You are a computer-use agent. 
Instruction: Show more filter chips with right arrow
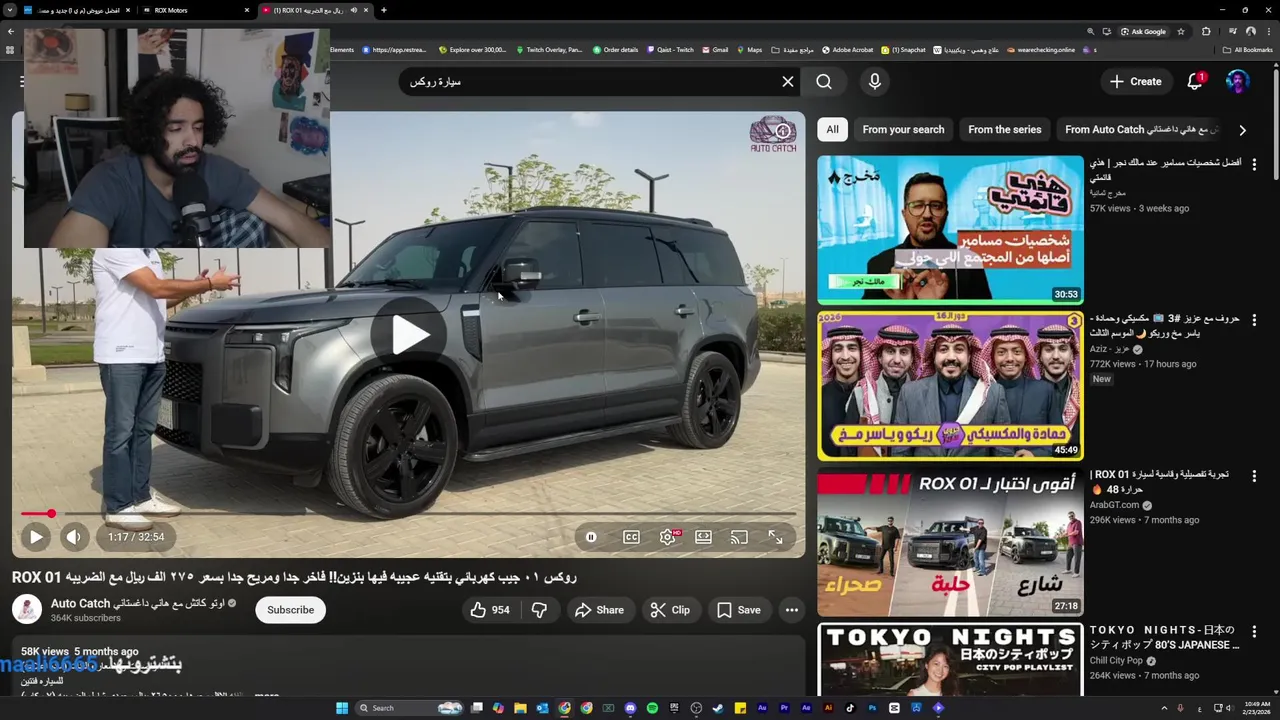coord(1242,130)
